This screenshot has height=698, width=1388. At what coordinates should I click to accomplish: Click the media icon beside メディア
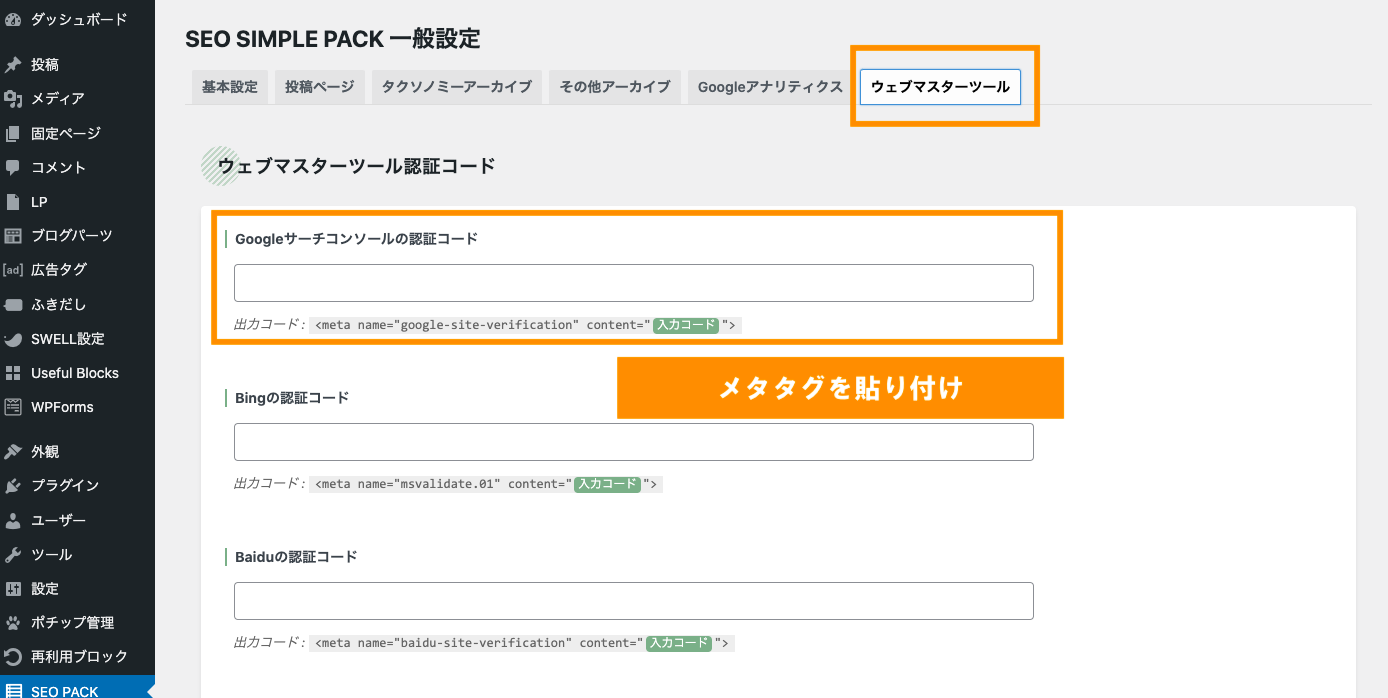pyautogui.click(x=13, y=99)
